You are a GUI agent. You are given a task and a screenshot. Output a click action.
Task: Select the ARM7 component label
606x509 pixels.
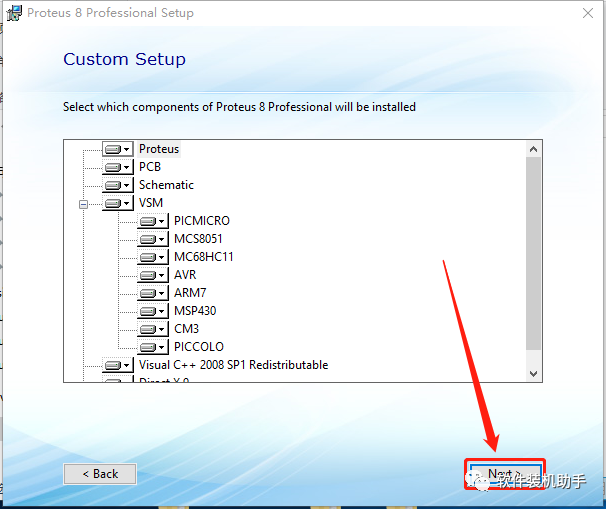click(x=190, y=293)
